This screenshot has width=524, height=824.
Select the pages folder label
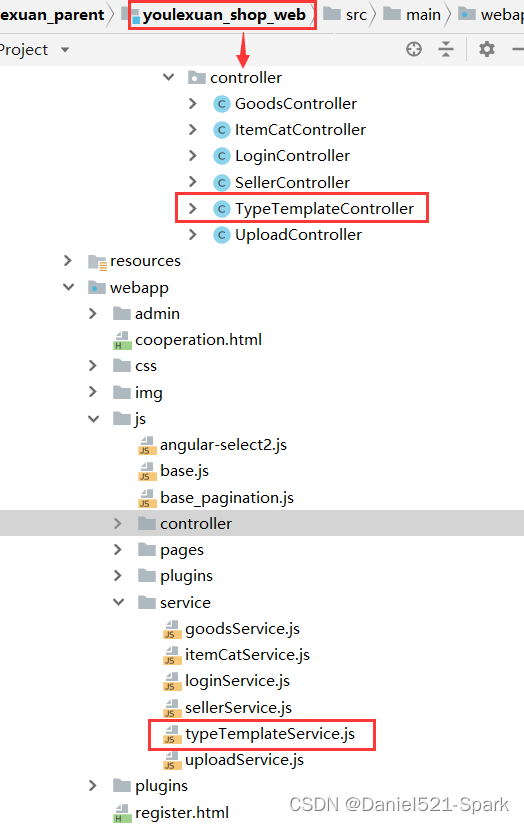181,550
